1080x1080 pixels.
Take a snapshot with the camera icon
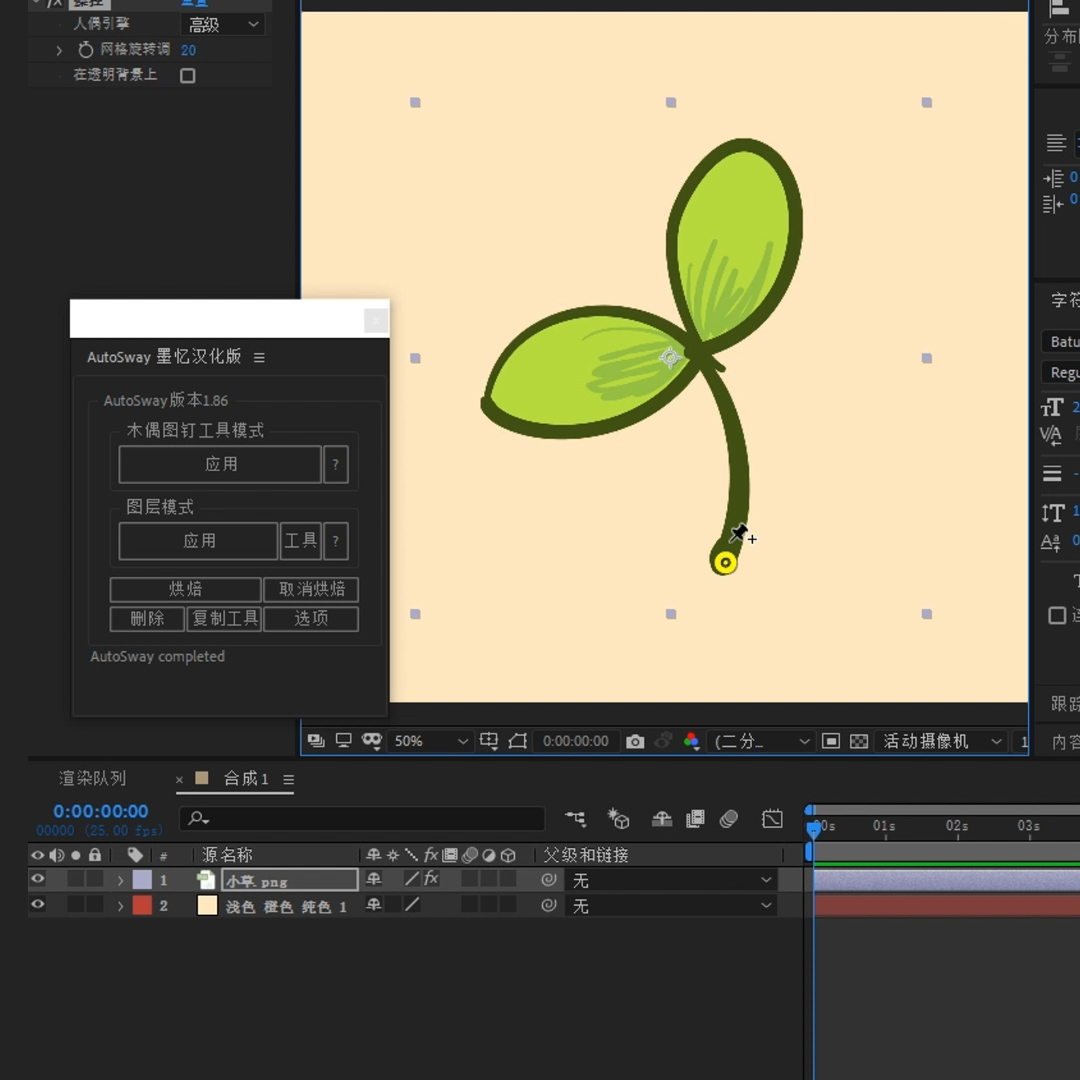[x=634, y=741]
